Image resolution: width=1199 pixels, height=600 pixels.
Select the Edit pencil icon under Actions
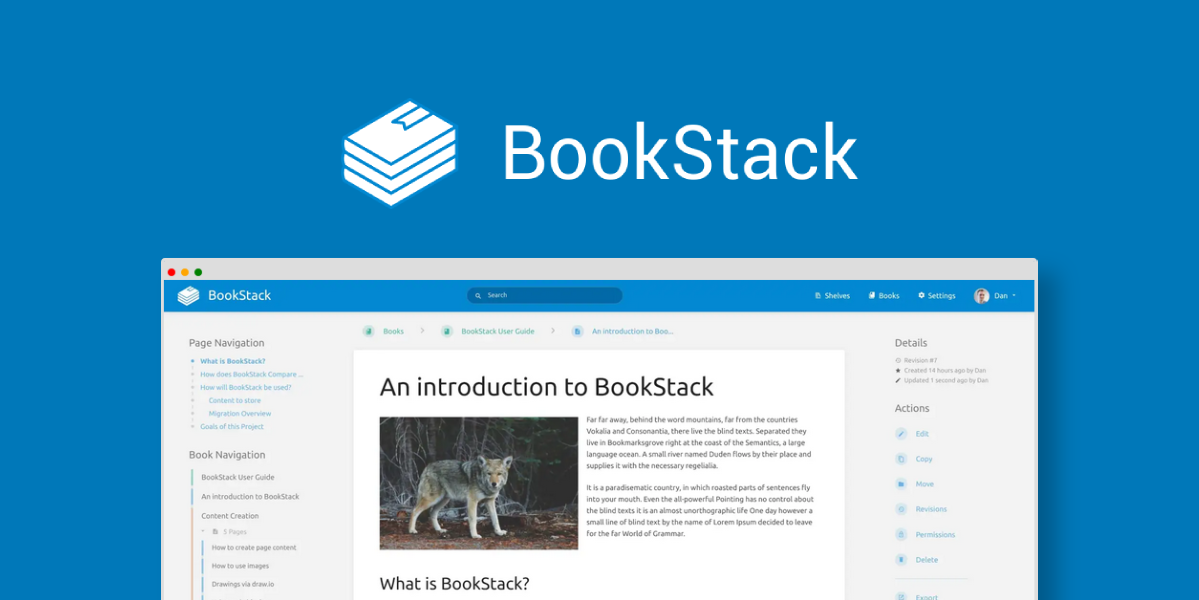900,433
